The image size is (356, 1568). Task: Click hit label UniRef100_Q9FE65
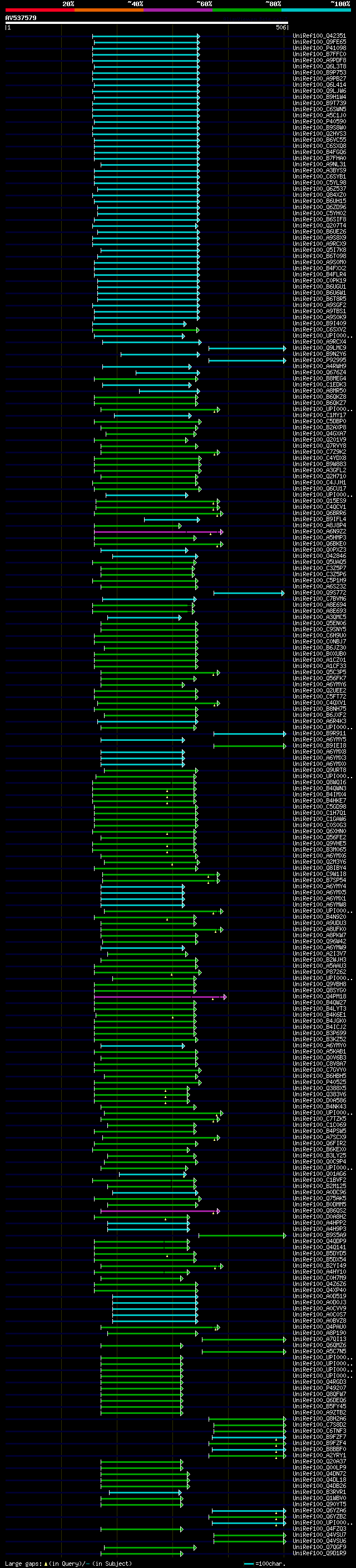(x=319, y=42)
